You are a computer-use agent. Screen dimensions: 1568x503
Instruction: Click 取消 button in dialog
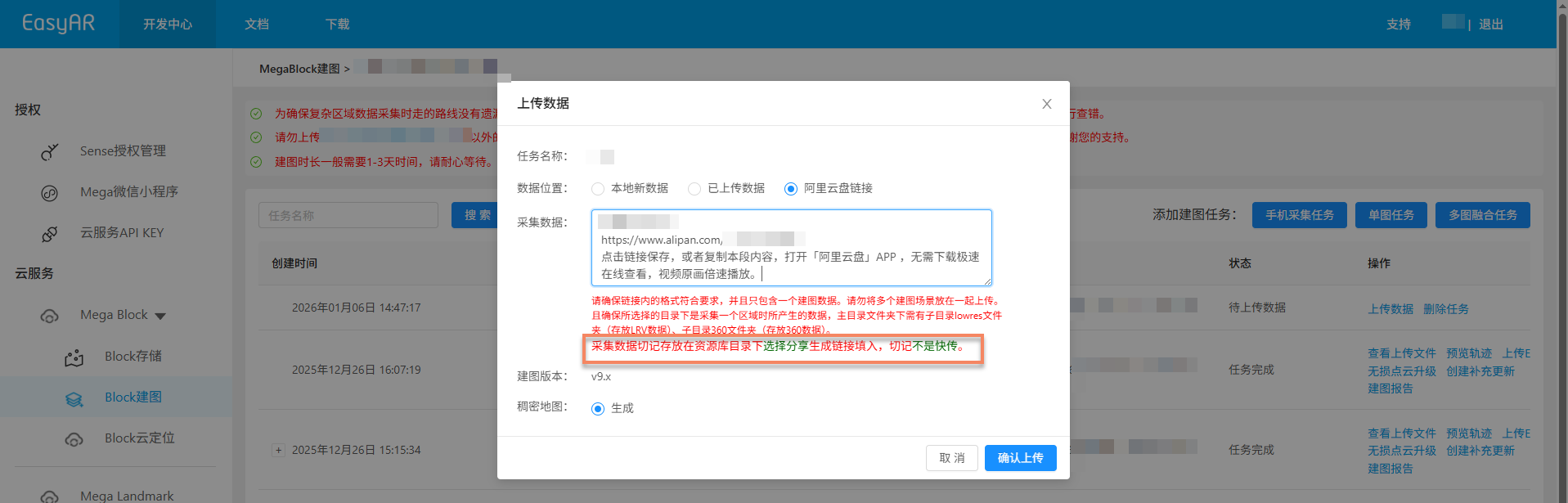pos(952,458)
